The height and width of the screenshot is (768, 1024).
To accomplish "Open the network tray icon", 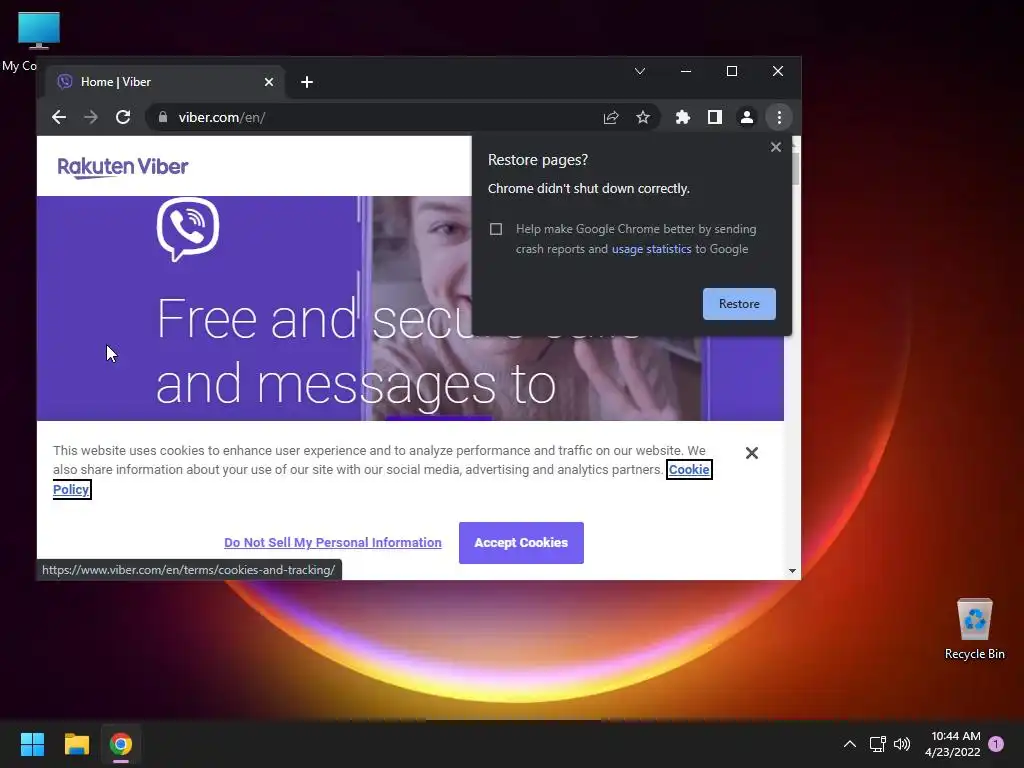I will point(877,744).
